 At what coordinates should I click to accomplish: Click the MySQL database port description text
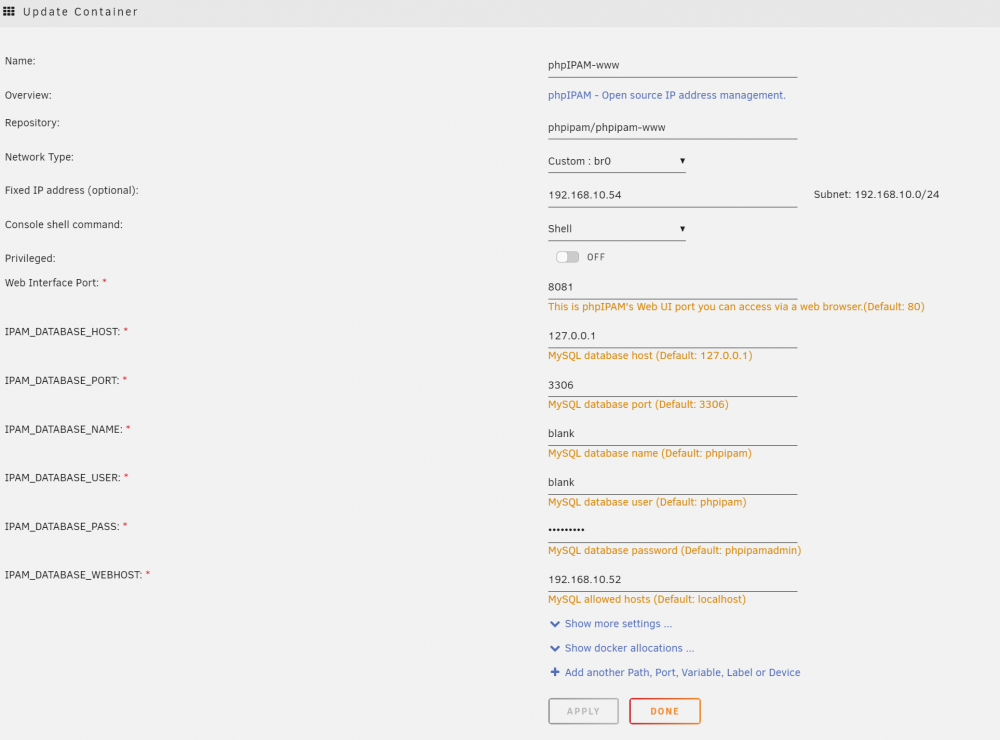pos(638,404)
